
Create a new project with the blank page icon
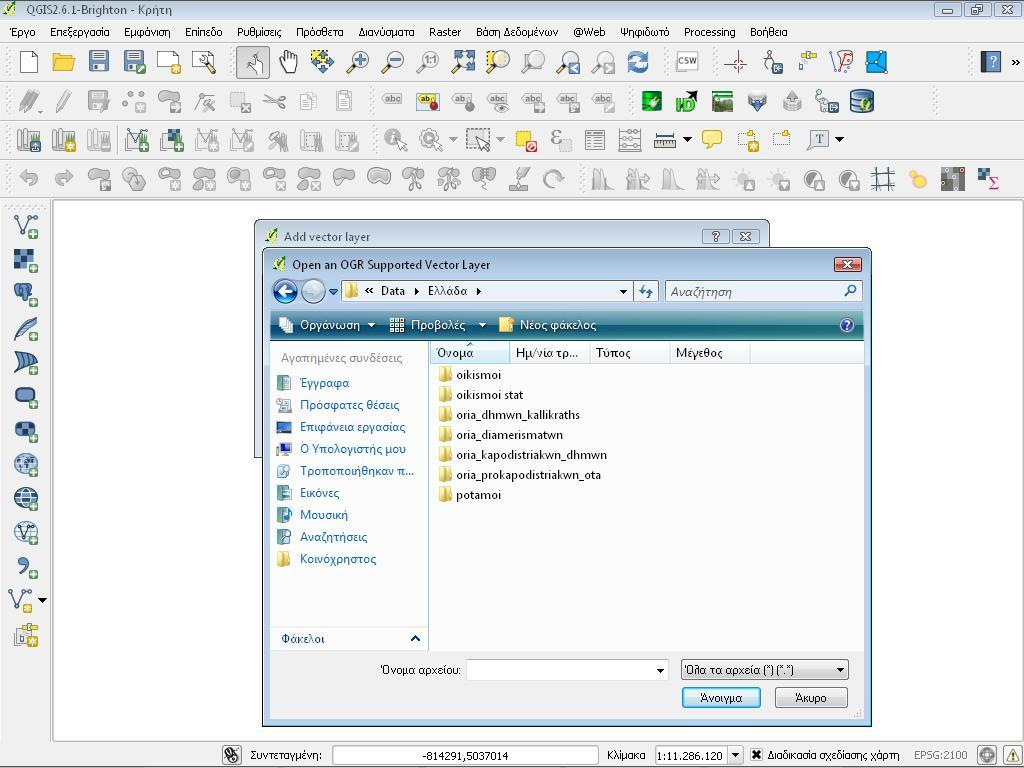click(x=29, y=62)
